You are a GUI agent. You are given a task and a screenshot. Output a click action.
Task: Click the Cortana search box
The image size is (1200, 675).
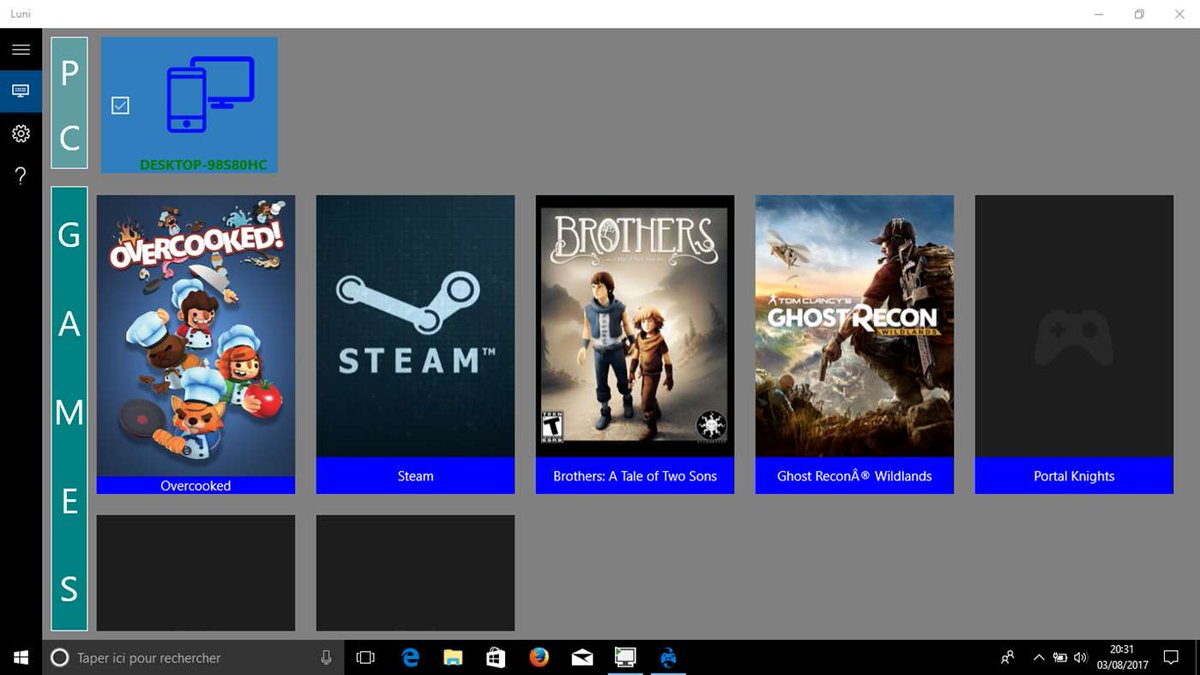tap(194, 657)
